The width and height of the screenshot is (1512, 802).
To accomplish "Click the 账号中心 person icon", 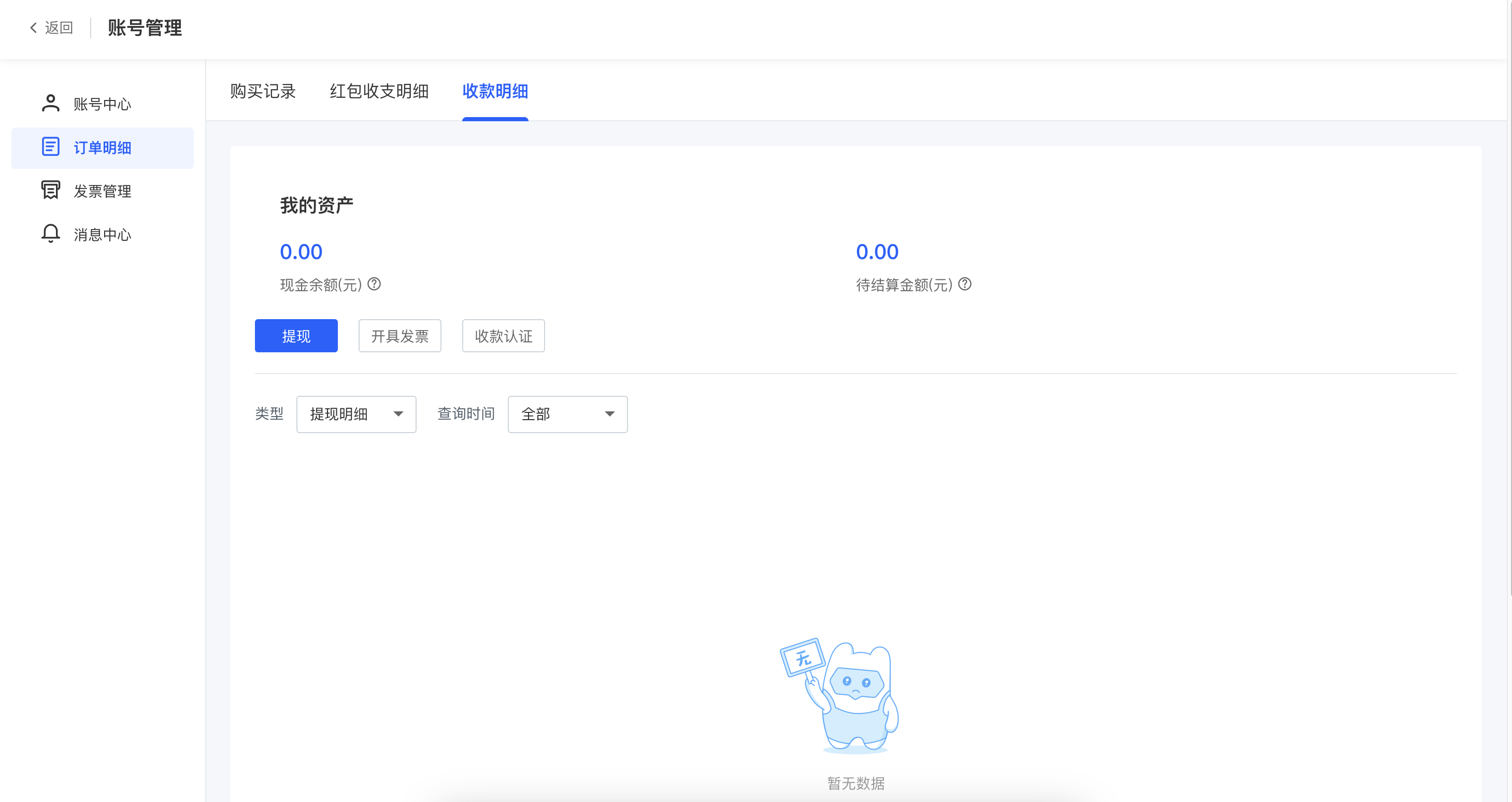I will [50, 103].
